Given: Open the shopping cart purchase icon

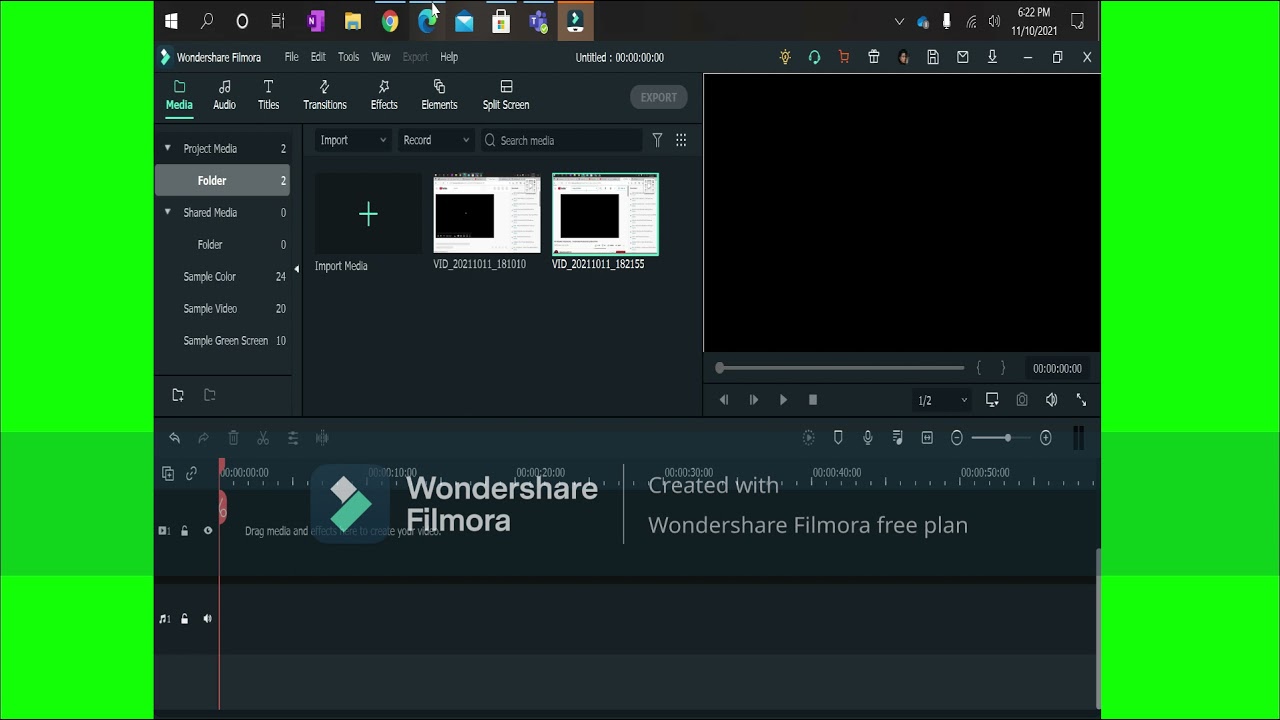Looking at the screenshot, I should point(844,57).
